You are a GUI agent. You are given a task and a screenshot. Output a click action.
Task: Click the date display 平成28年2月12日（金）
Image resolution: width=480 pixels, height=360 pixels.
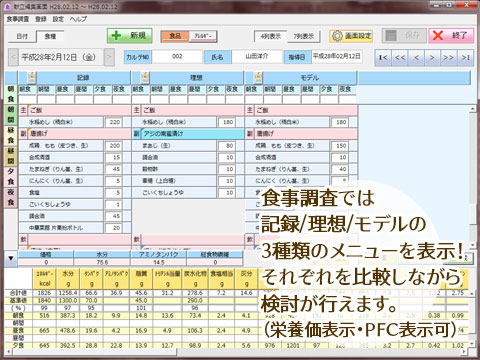click(61, 57)
